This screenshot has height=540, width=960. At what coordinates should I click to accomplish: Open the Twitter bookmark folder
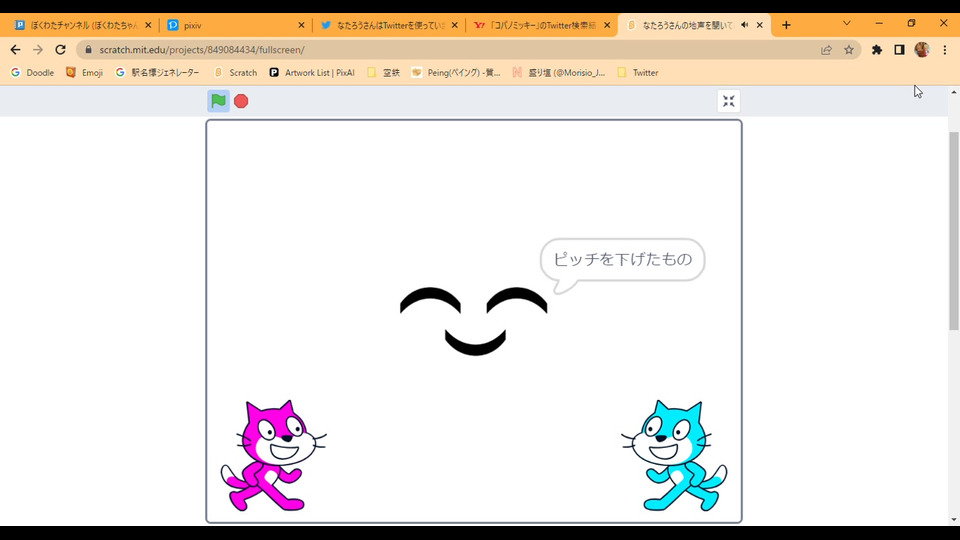tap(638, 72)
